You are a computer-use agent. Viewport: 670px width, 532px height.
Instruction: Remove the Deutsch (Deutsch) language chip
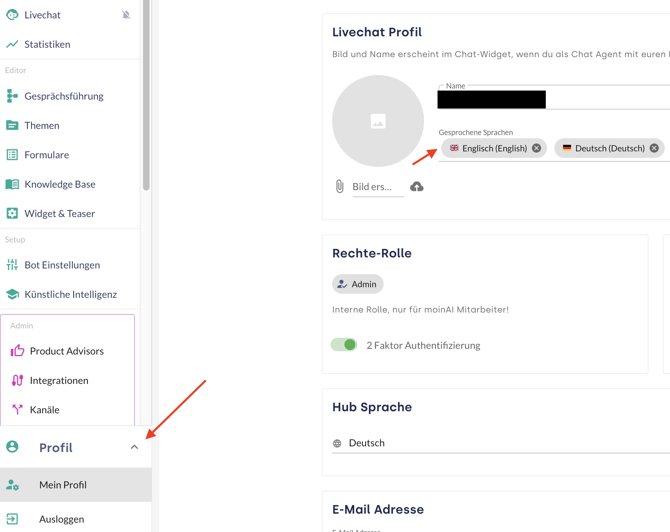point(654,148)
